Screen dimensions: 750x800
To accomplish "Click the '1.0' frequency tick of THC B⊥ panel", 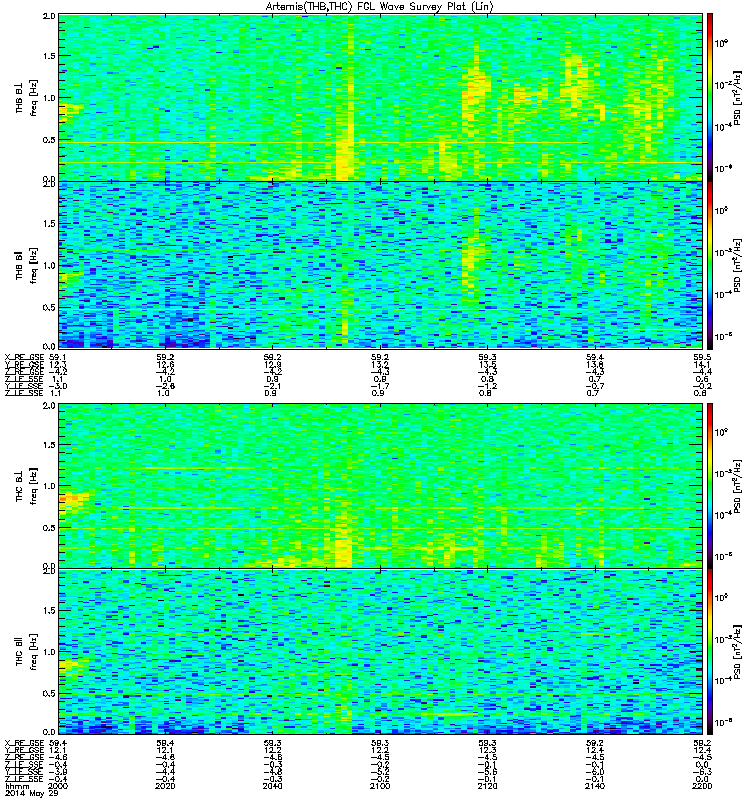I will point(49,486).
